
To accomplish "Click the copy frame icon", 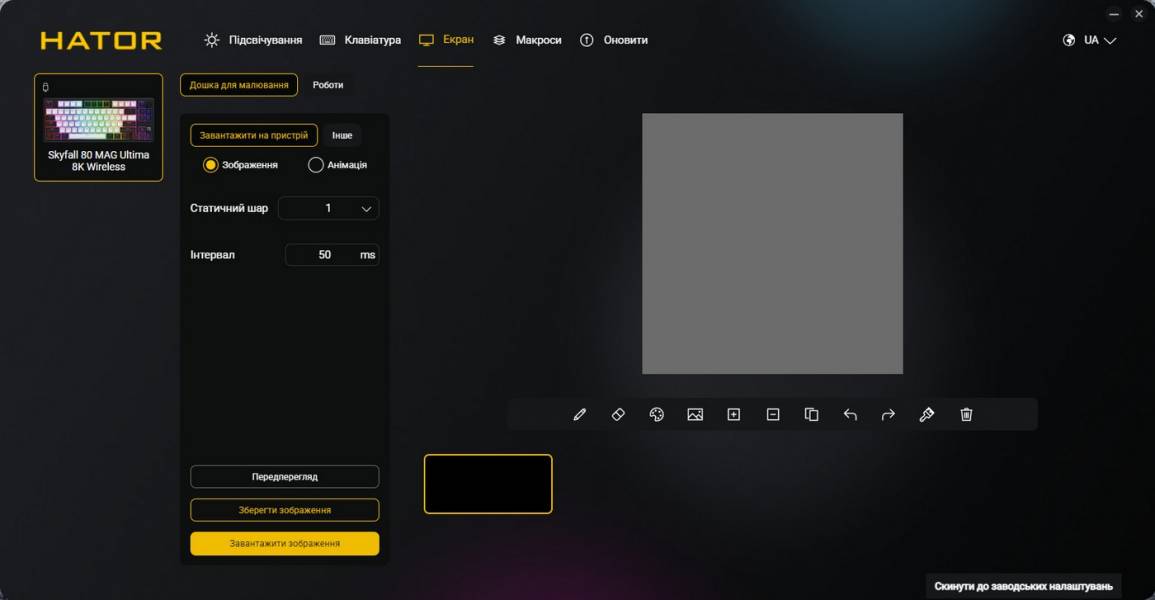I will pyautogui.click(x=811, y=414).
